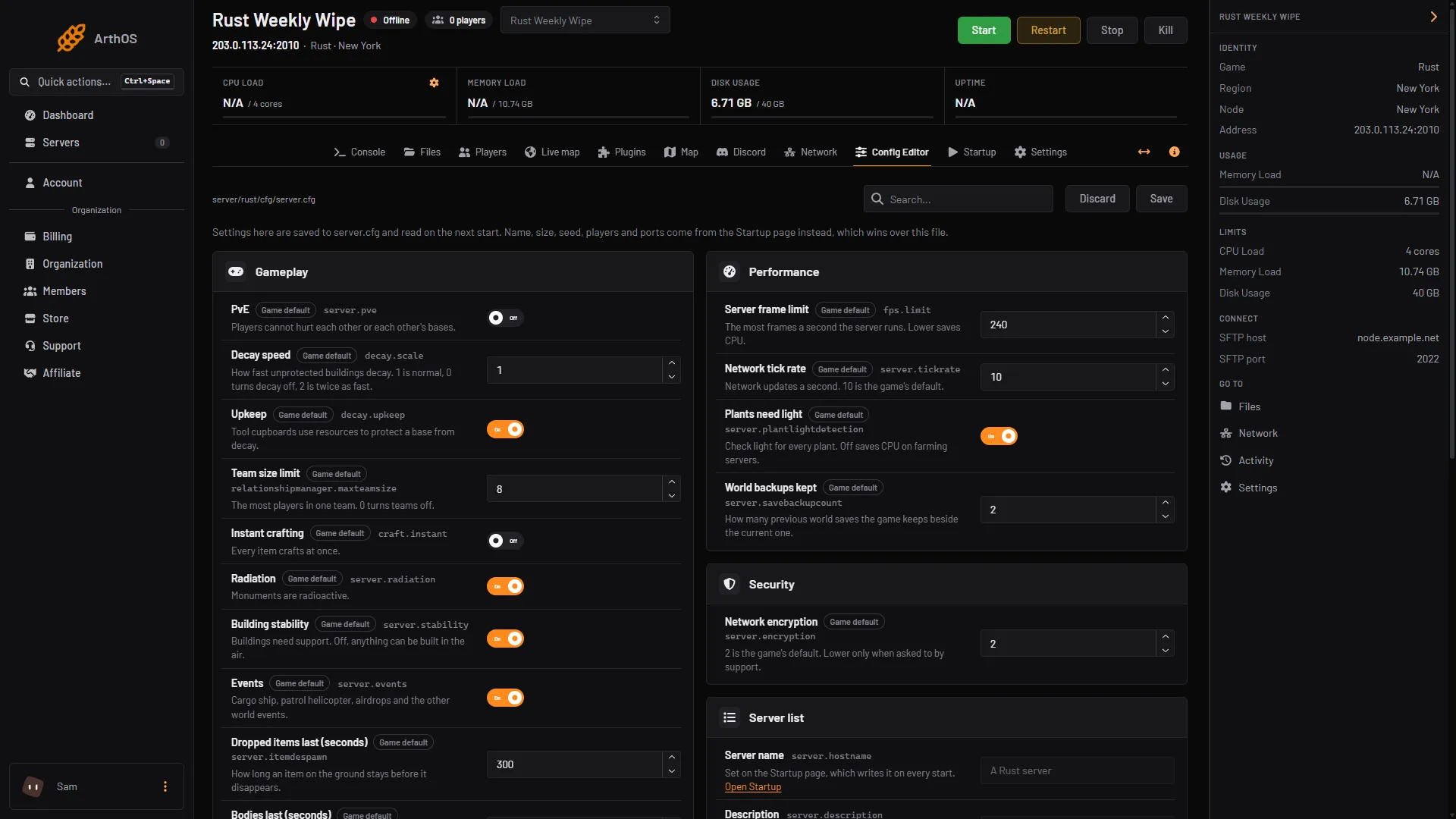Open the Live map tab
Image resolution: width=1456 pixels, height=819 pixels.
tap(552, 152)
